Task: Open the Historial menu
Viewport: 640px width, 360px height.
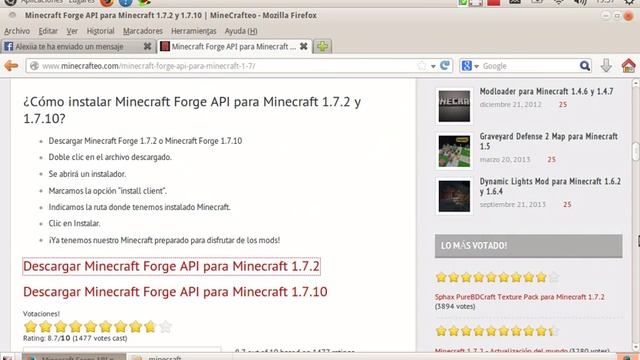Action: [x=100, y=31]
